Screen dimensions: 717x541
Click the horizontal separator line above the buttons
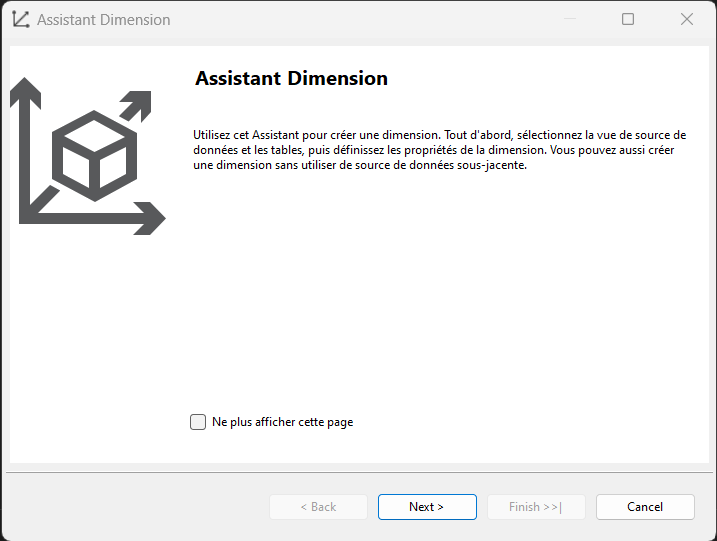359,472
